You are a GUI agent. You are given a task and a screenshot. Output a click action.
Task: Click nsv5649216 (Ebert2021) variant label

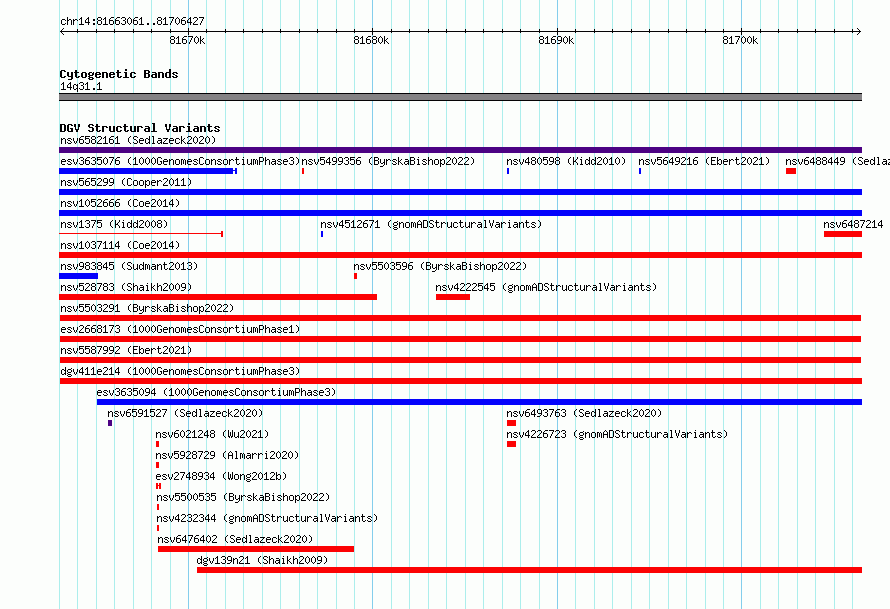[x=704, y=161]
